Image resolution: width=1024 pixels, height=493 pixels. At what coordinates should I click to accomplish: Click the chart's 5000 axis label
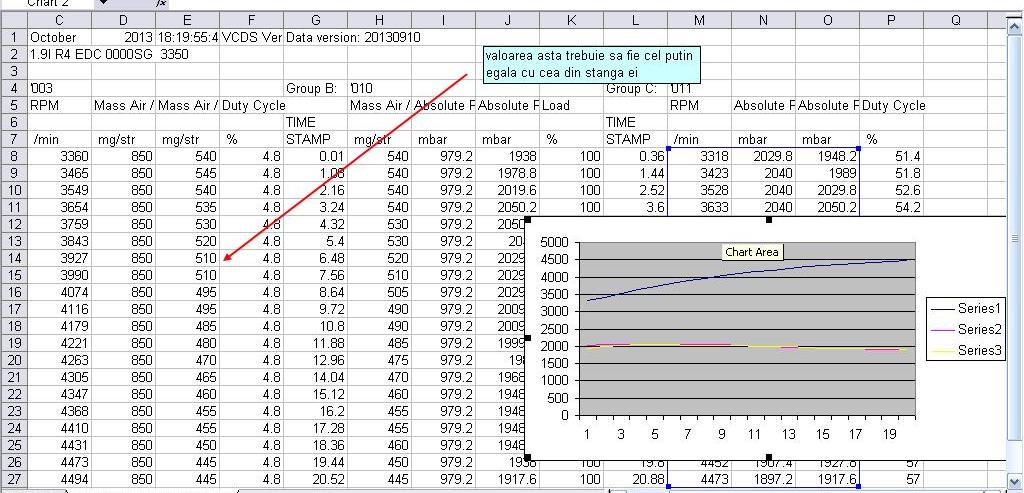pyautogui.click(x=555, y=243)
